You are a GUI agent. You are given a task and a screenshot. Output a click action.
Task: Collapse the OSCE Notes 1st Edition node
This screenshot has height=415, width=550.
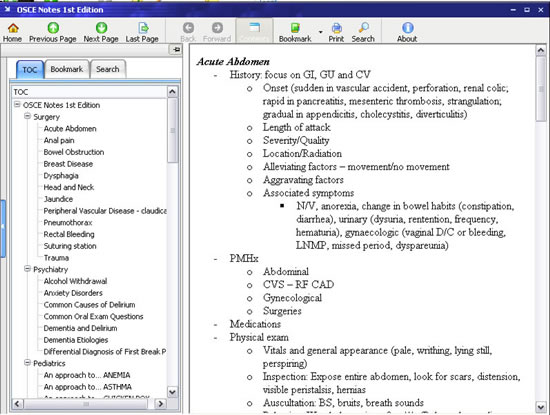pos(17,105)
